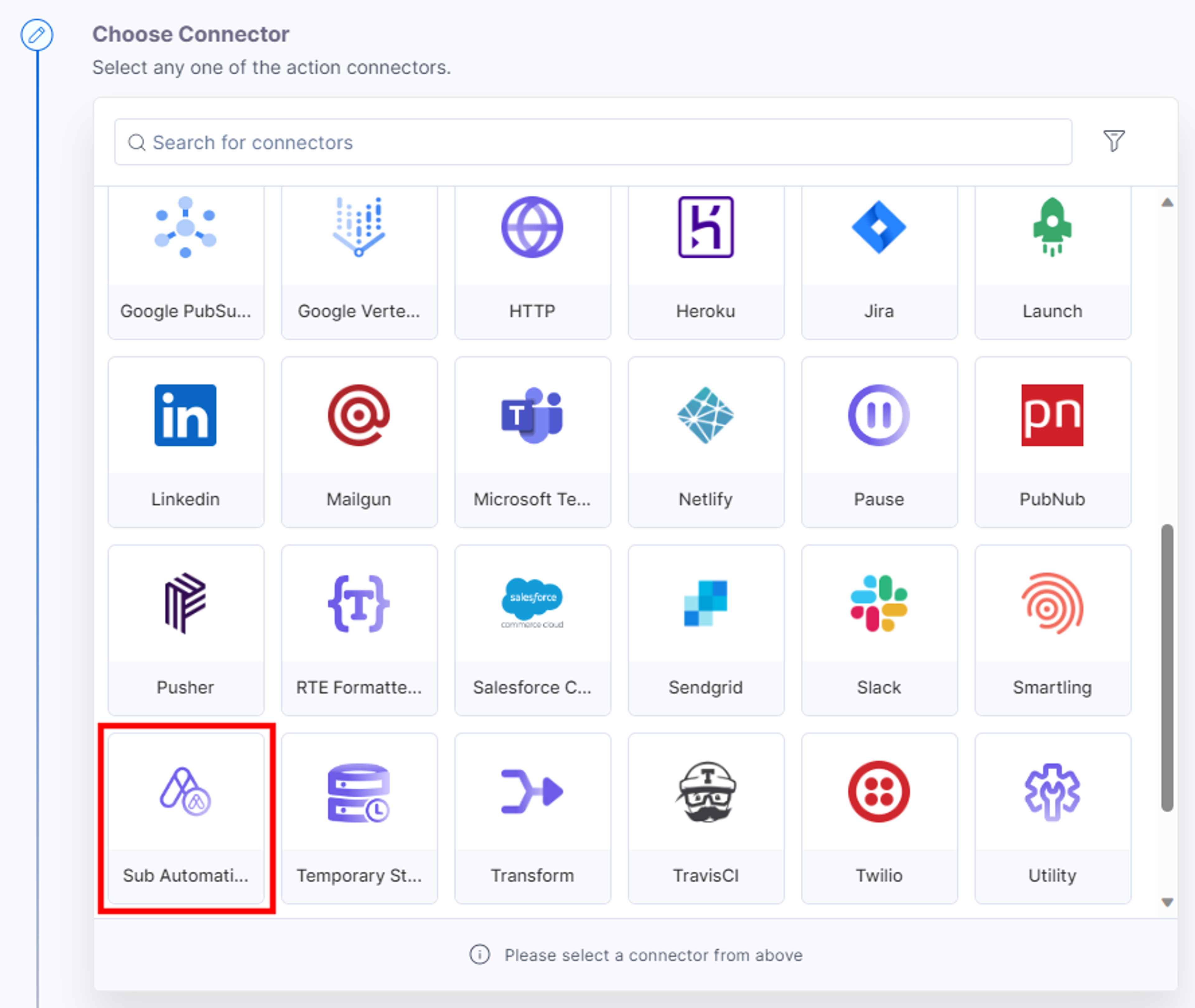Click the 'Google Verte...' label
The height and width of the screenshot is (1008, 1195).
click(359, 311)
